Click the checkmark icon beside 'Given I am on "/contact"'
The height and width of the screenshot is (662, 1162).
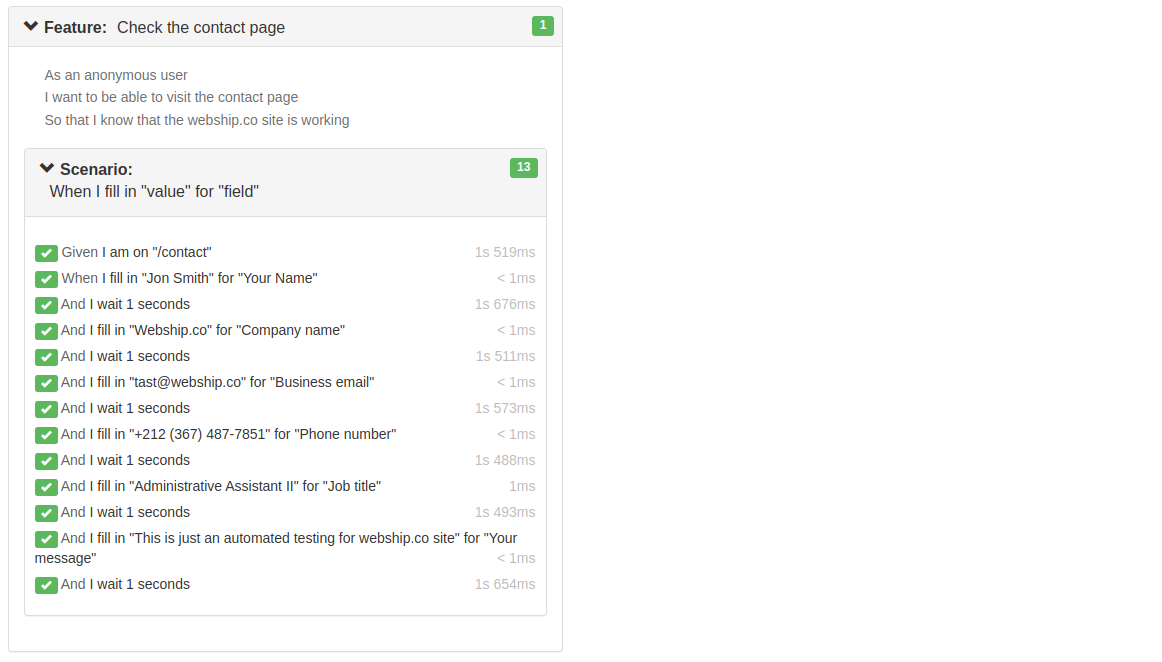46,252
